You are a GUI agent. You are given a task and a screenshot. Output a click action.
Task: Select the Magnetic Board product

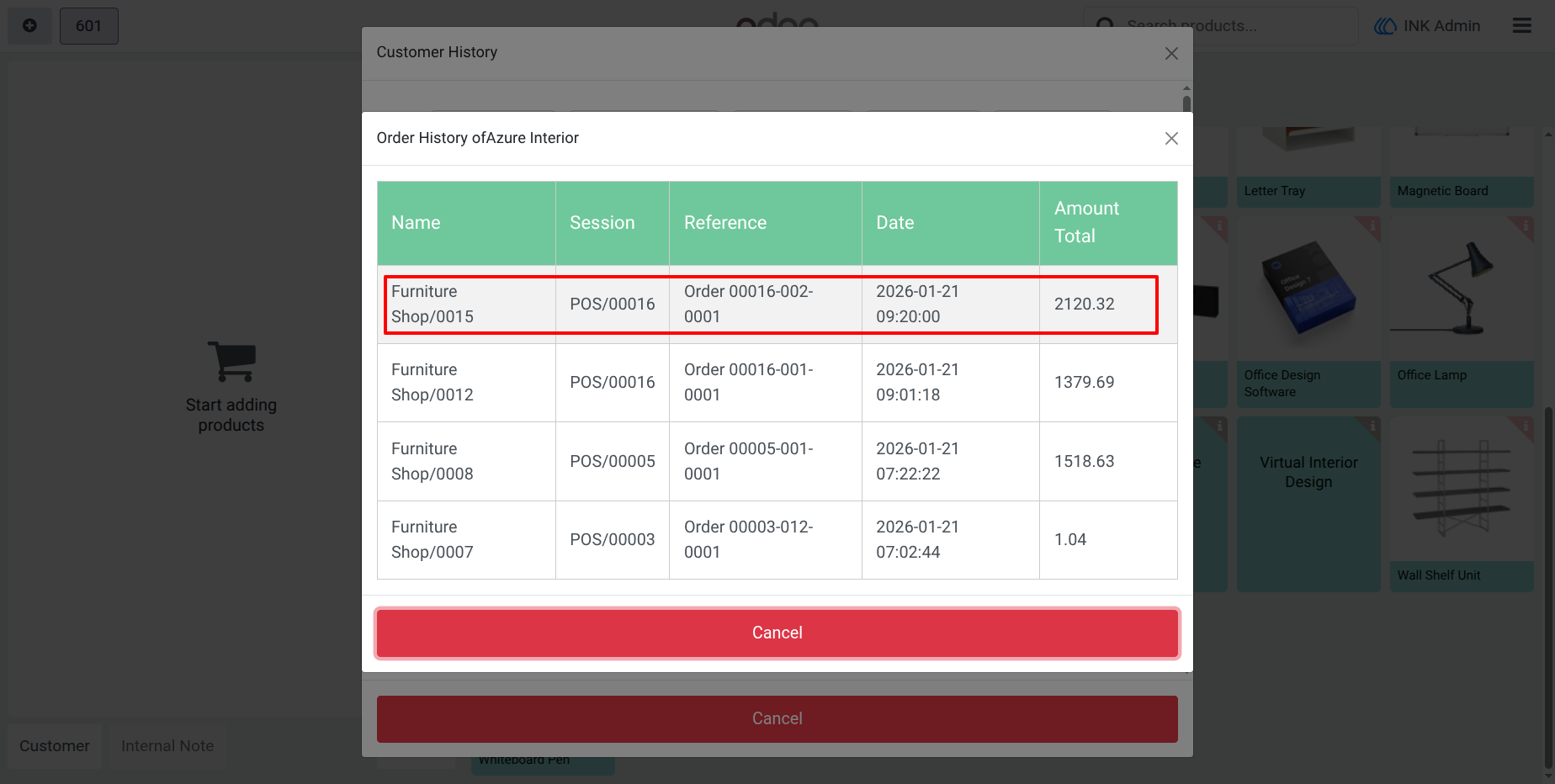coord(1462,167)
